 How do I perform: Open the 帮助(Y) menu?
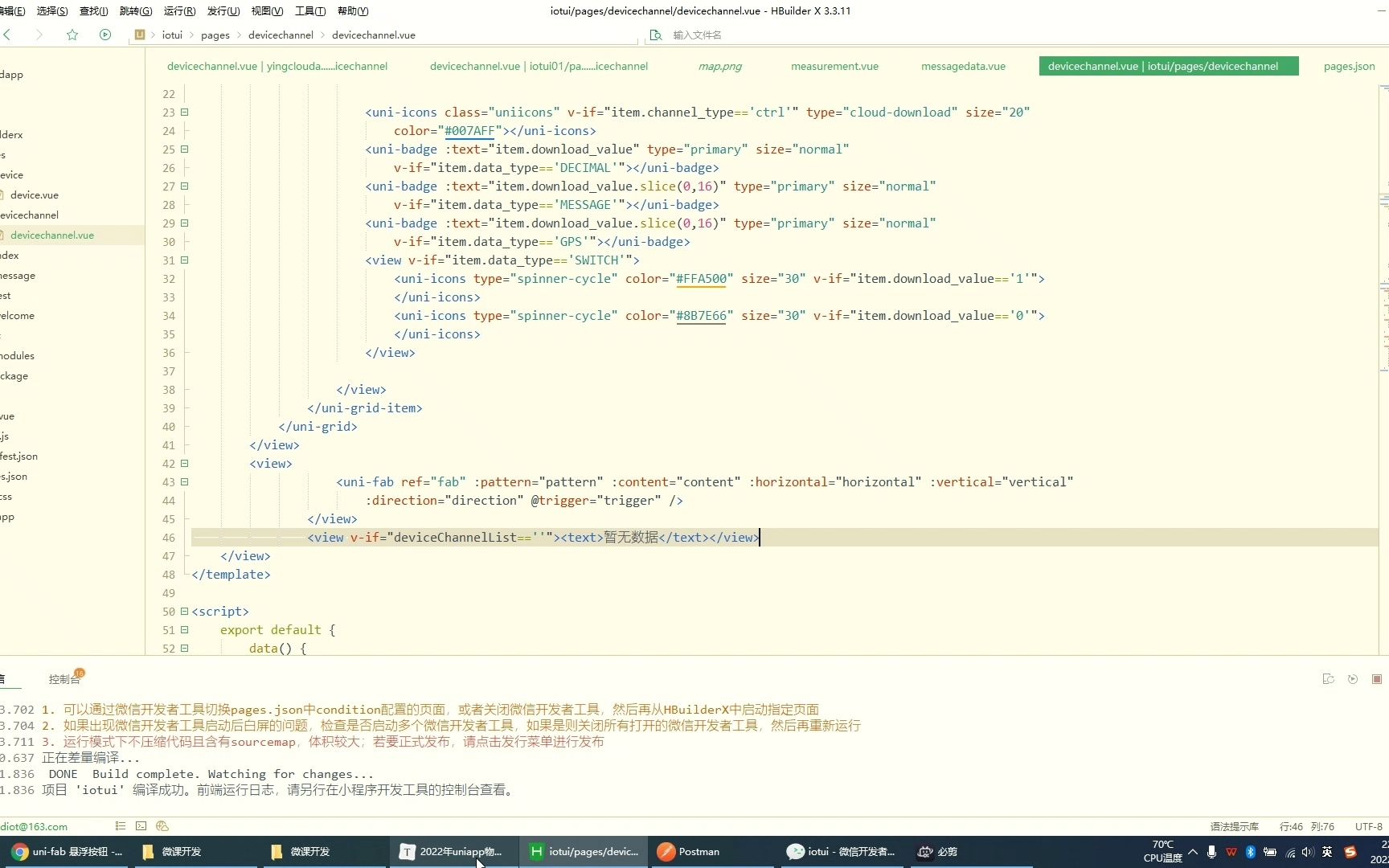pyautogui.click(x=353, y=10)
